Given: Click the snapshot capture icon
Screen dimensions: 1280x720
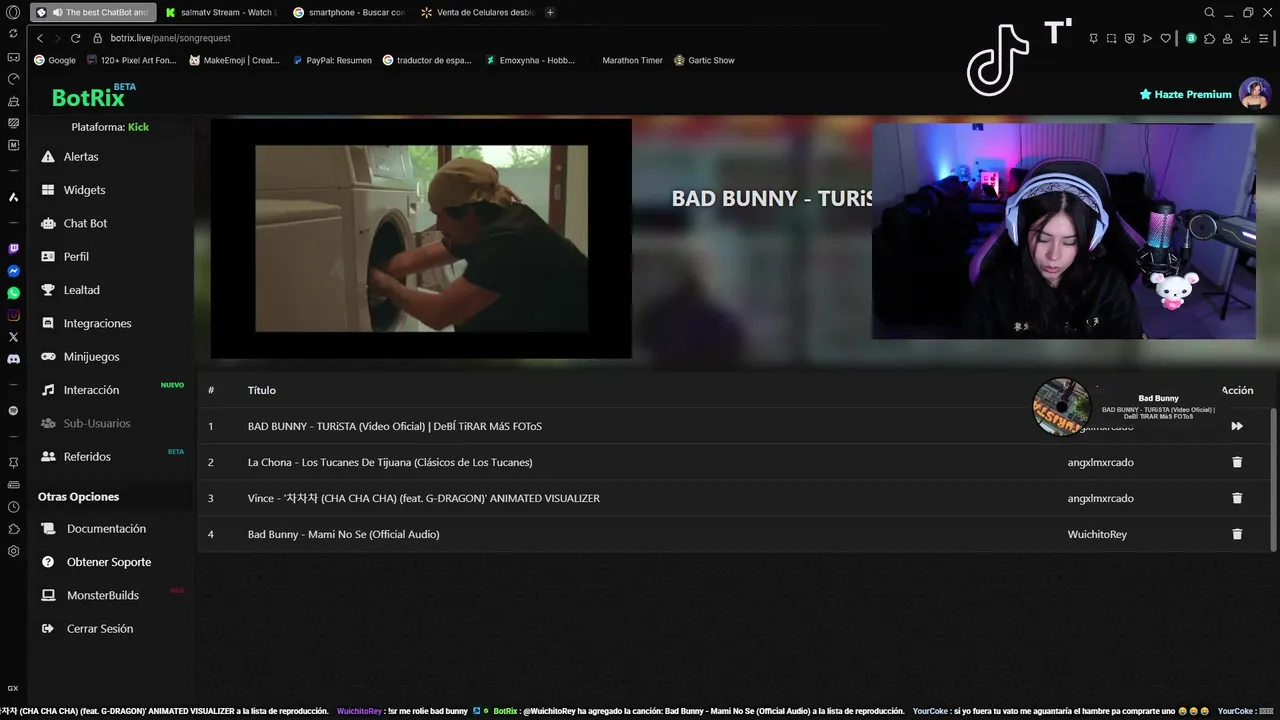Looking at the screenshot, I should coord(1111,38).
